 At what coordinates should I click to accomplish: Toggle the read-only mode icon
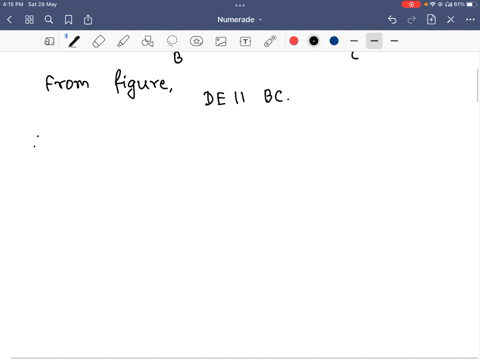click(x=49, y=41)
